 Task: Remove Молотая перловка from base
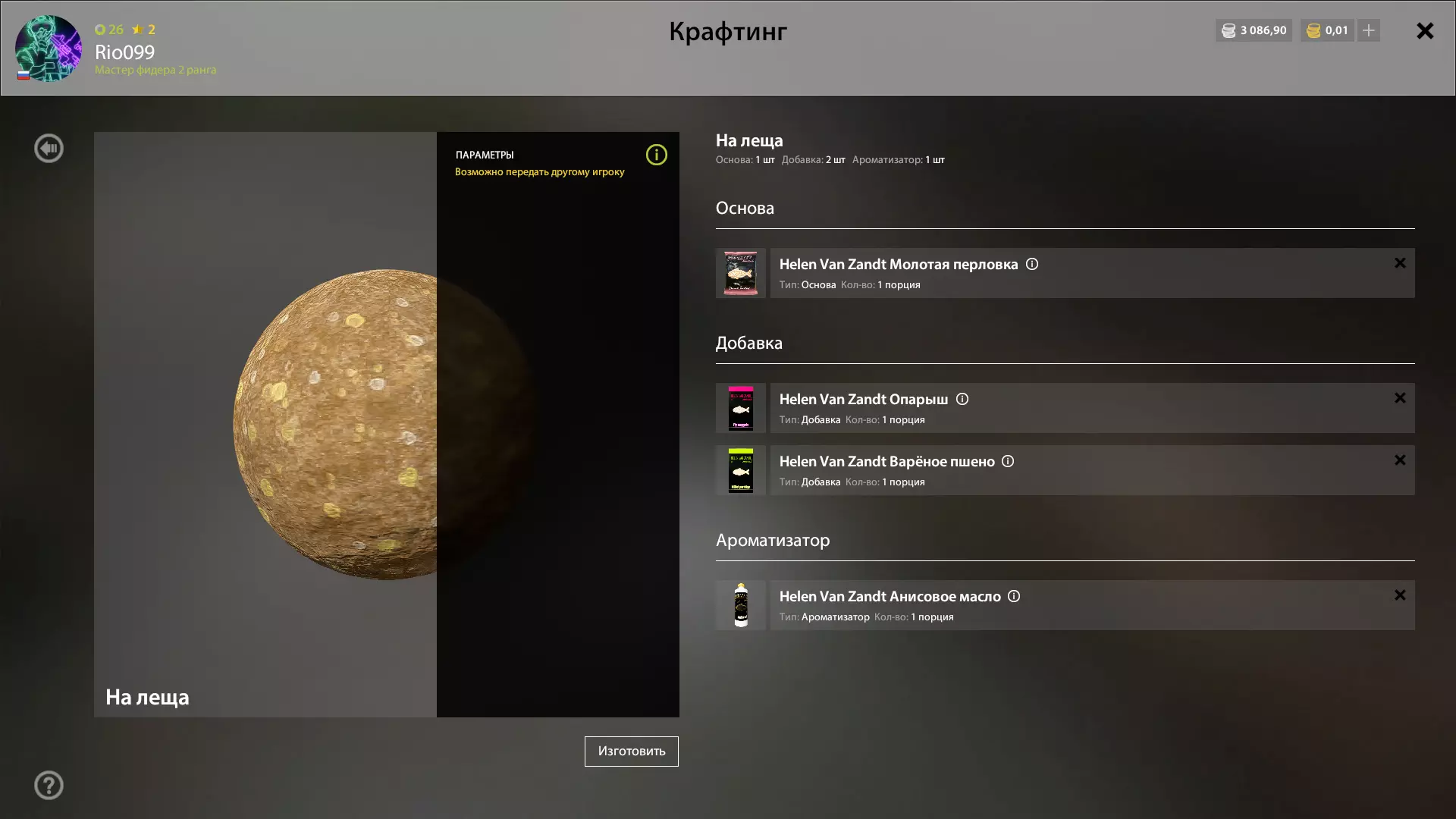(x=1400, y=263)
